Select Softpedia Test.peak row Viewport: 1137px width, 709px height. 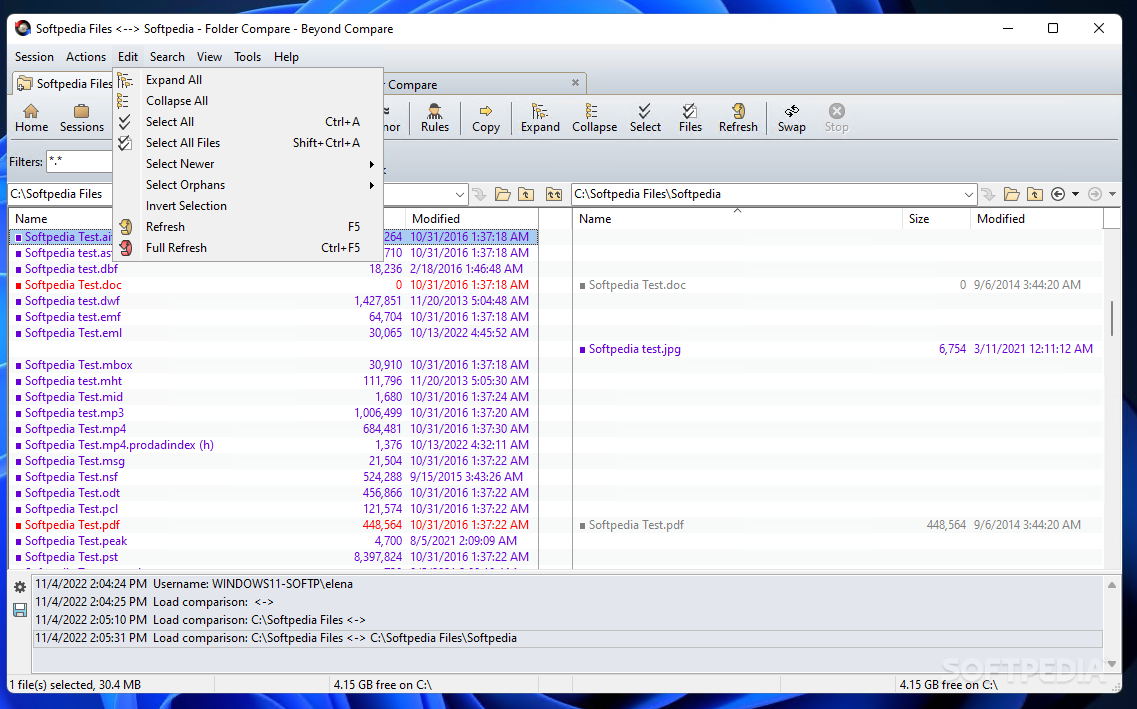tap(273, 541)
